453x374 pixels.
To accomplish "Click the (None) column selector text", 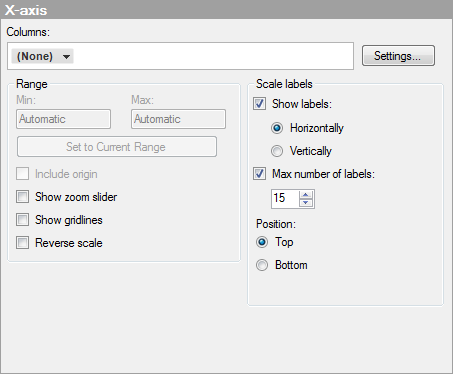I will pyautogui.click(x=35, y=56).
